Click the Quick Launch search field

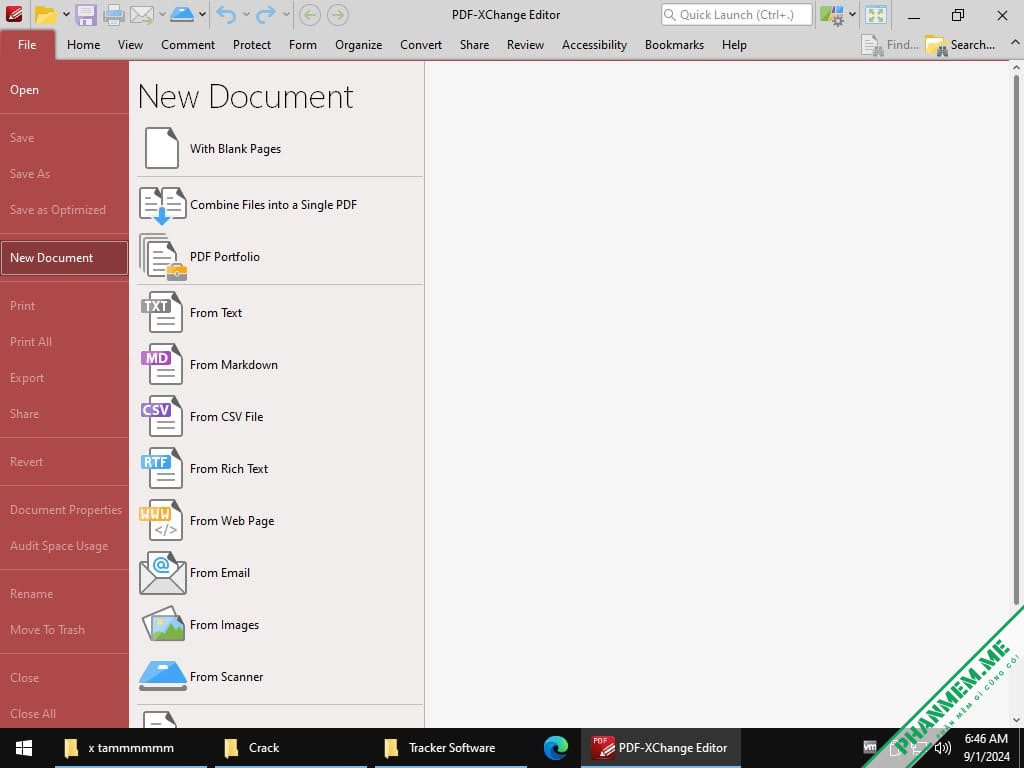coord(737,14)
